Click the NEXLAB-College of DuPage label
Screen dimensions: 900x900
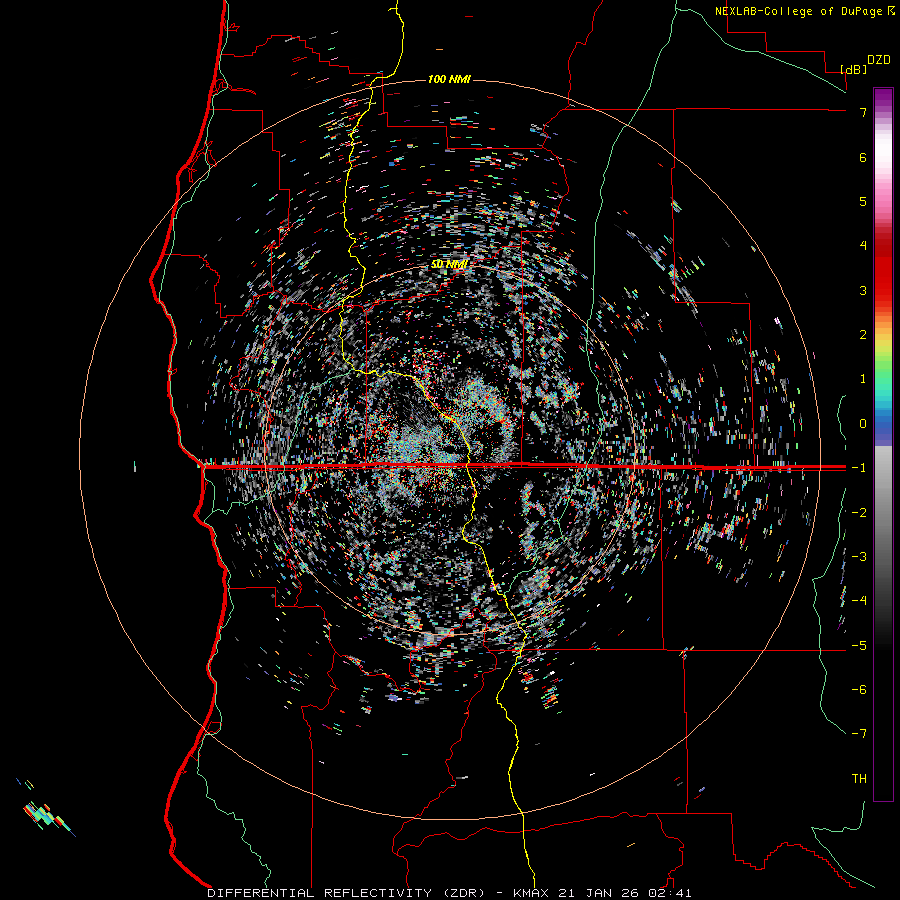point(798,11)
